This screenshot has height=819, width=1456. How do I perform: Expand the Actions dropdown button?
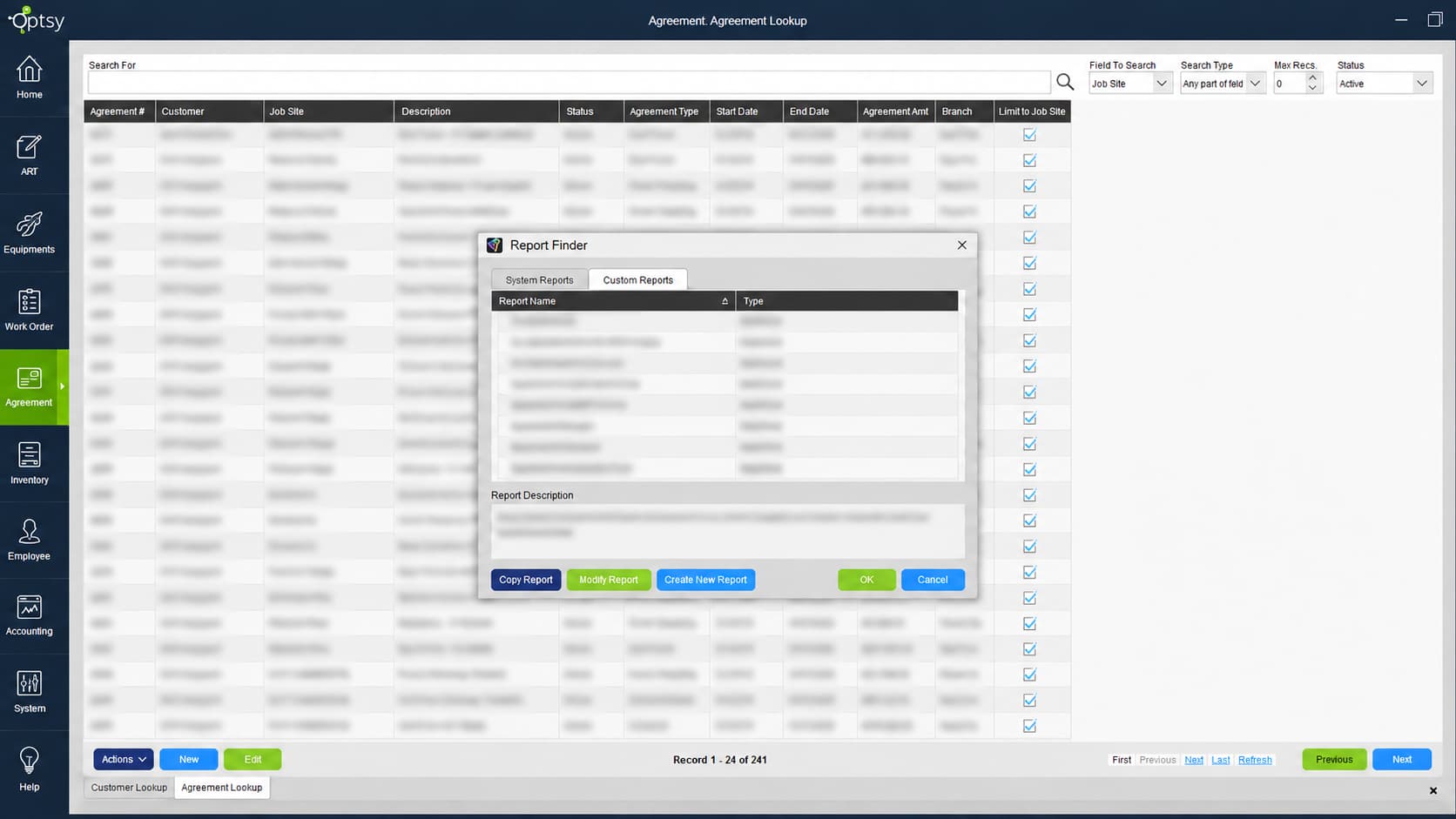(x=124, y=760)
